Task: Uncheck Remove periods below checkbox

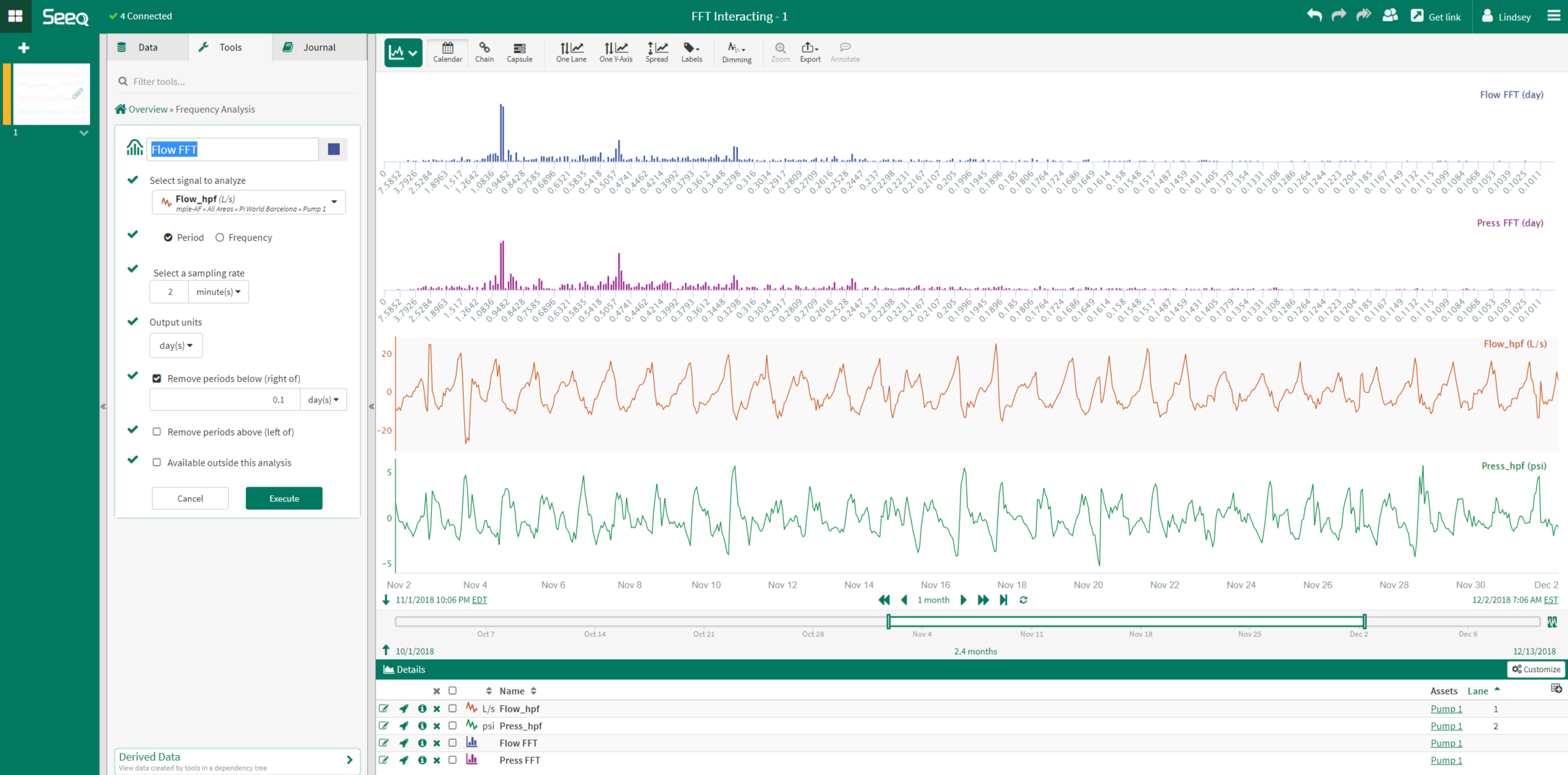Action: tap(157, 379)
